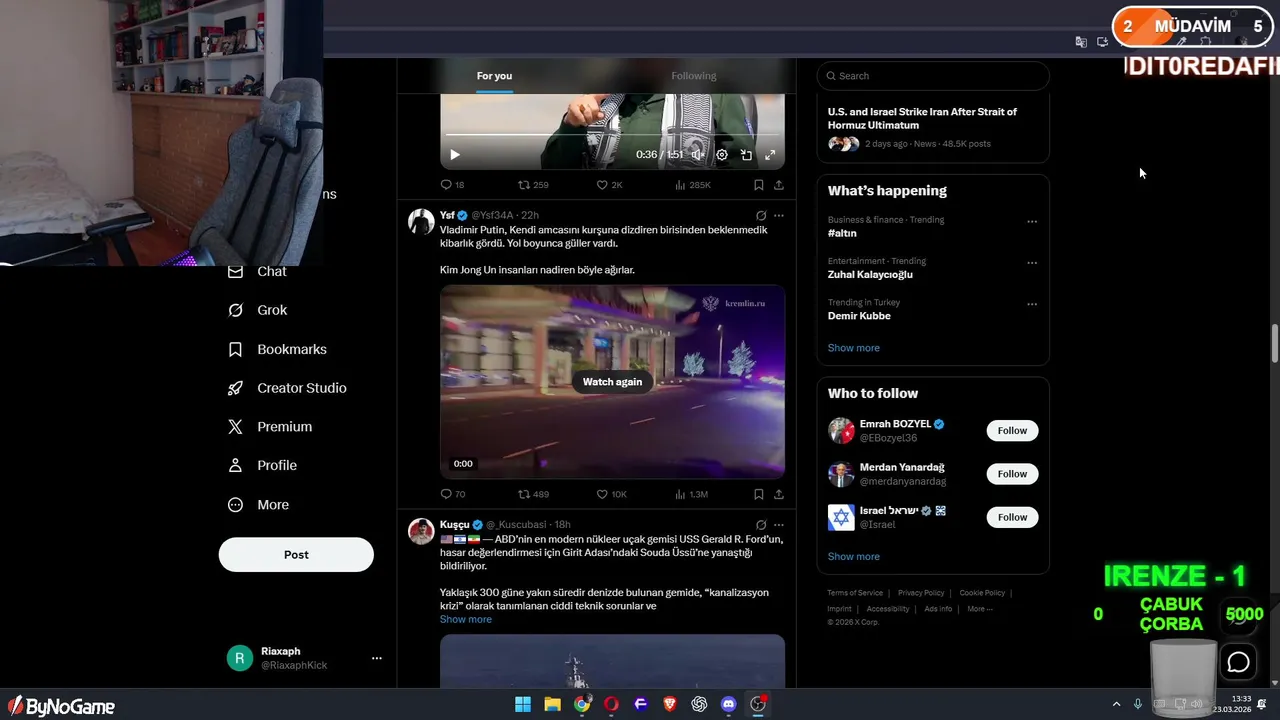Open more options for Zuhal Kalaycıoğlu trend
This screenshot has width=1280, height=720.
point(1032,263)
